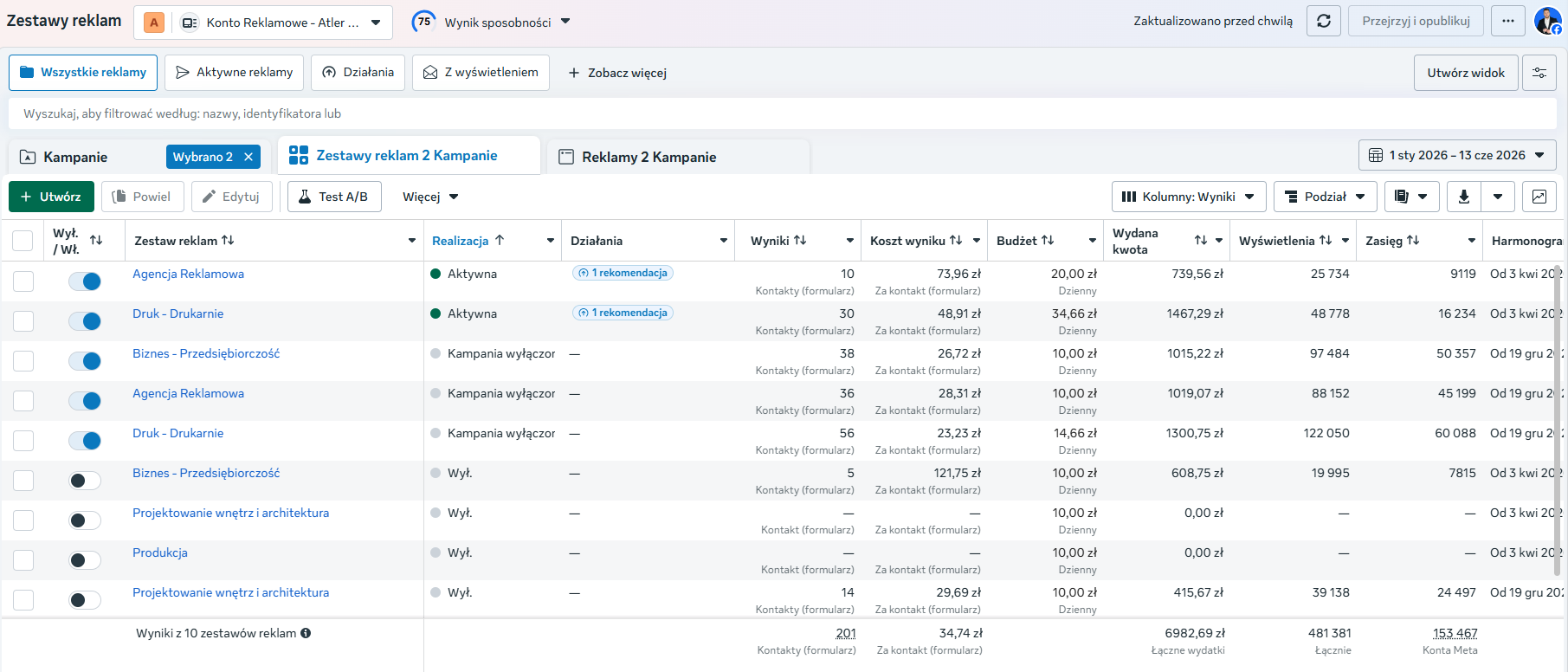Open the charts view icon
The height and width of the screenshot is (672, 1568).
pos(1539,197)
